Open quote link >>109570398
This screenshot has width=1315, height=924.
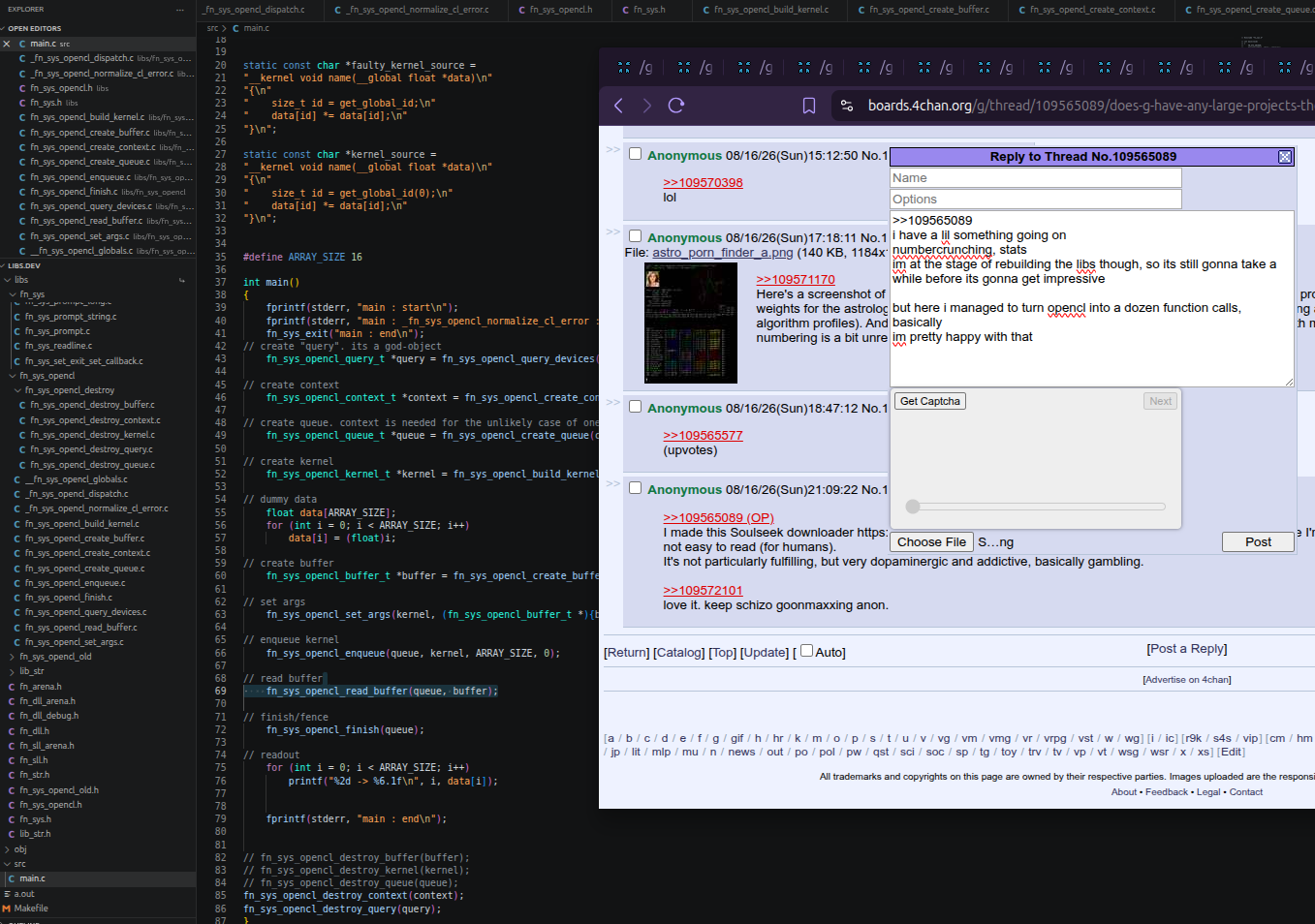coord(703,183)
